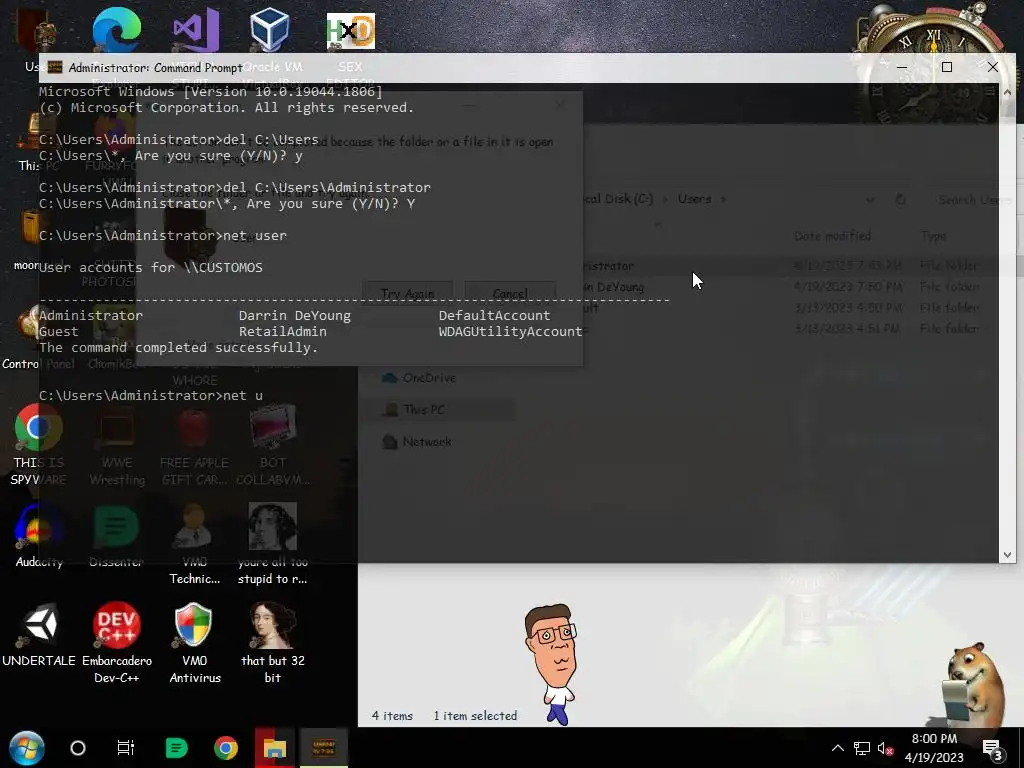Screen dimensions: 1024x768
Task: Click the Windows Start button
Action: click(26, 748)
